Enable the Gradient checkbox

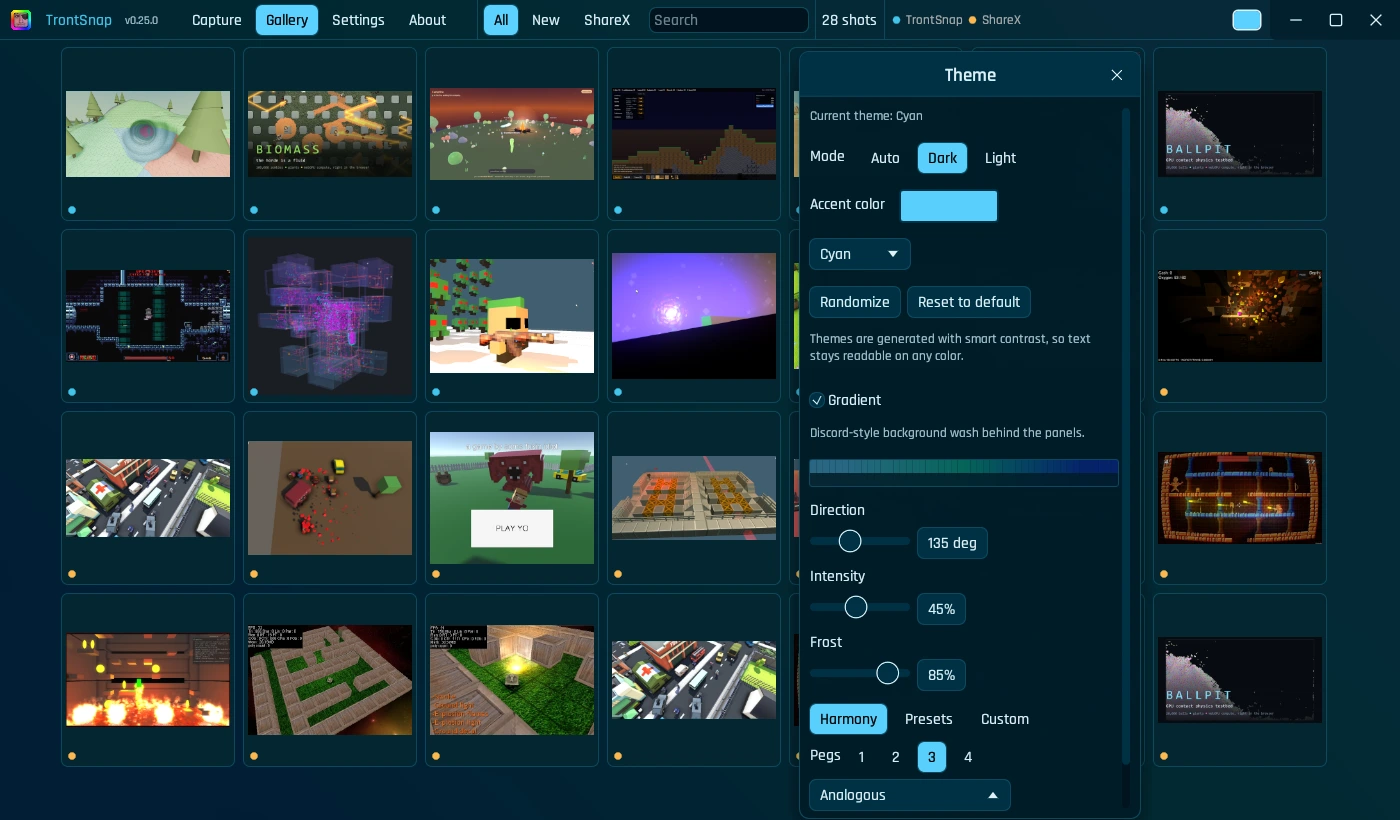coord(817,400)
